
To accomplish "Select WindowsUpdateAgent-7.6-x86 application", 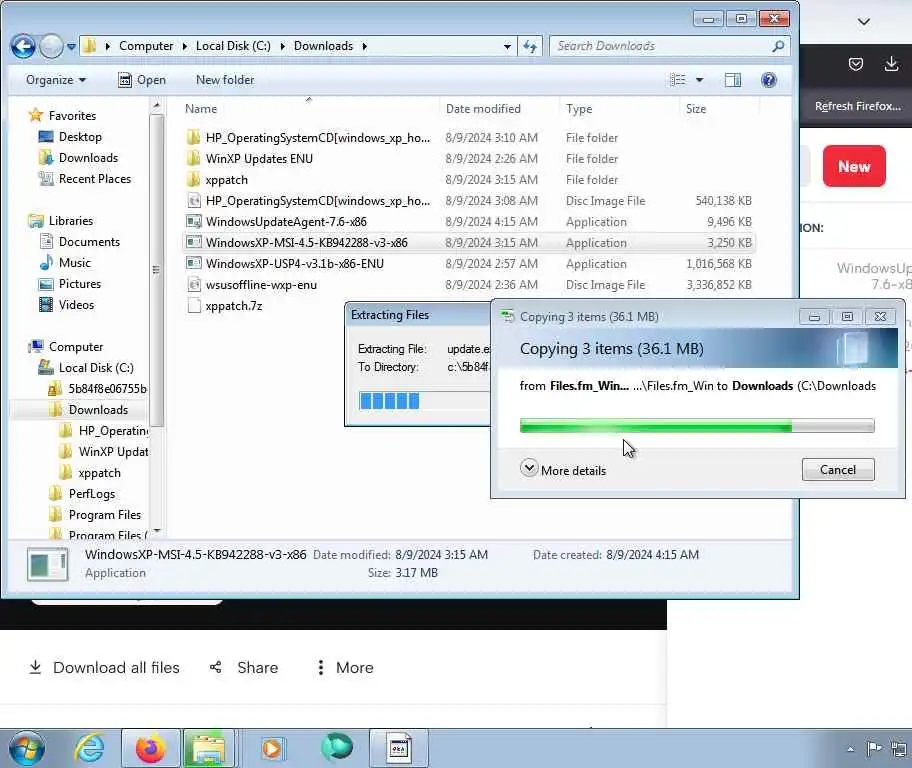I will (286, 222).
